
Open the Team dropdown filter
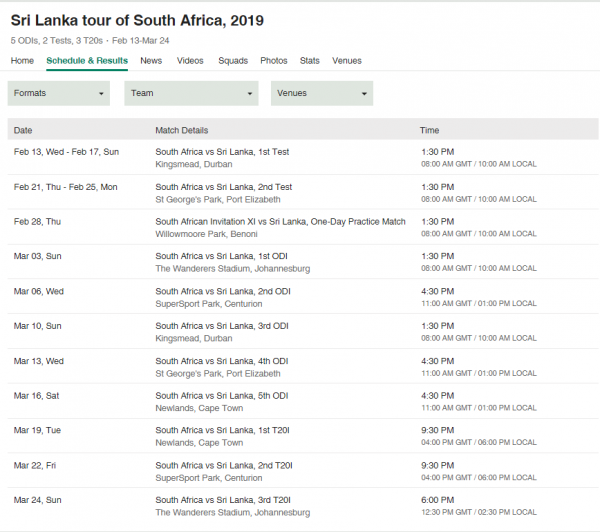(191, 93)
